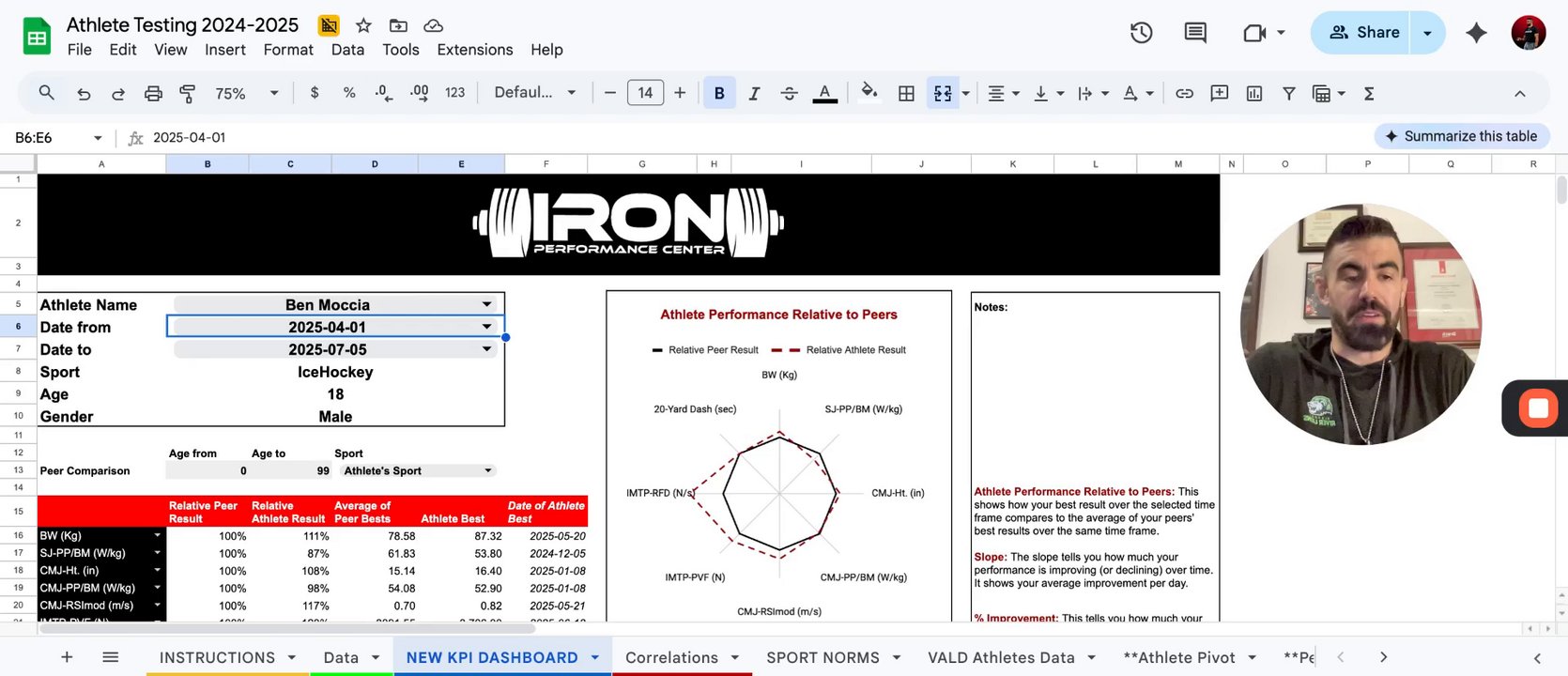Open the File menu
1568x676 pixels.
pos(80,50)
